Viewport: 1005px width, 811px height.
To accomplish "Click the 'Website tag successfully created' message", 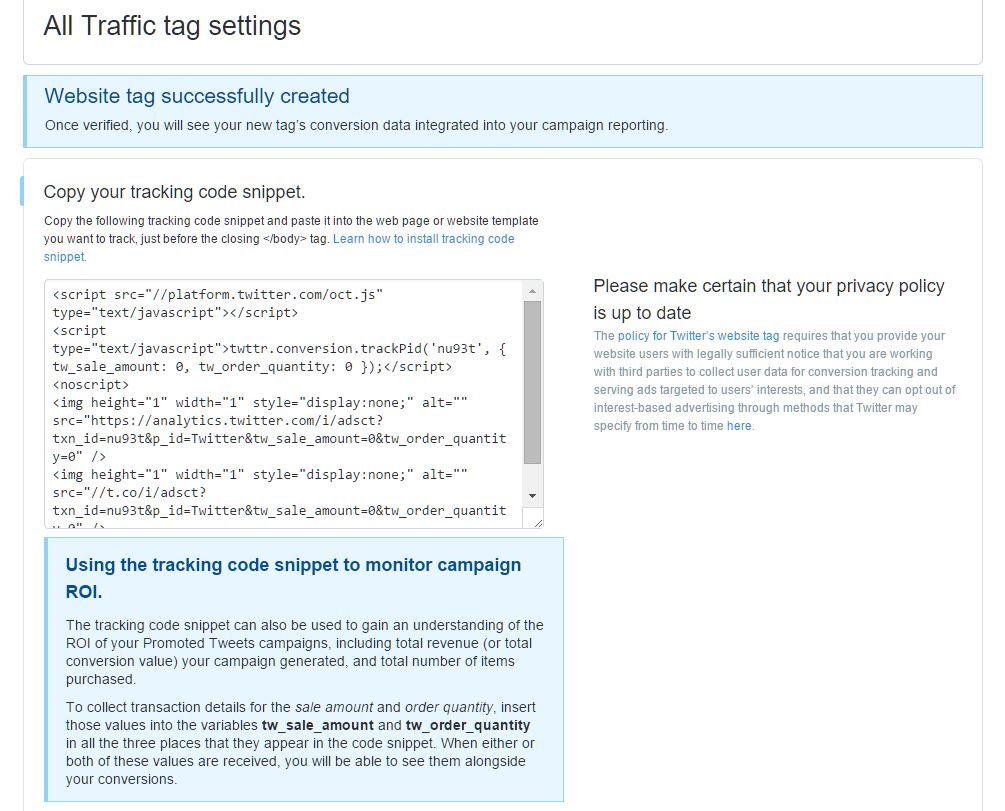I will coord(197,96).
